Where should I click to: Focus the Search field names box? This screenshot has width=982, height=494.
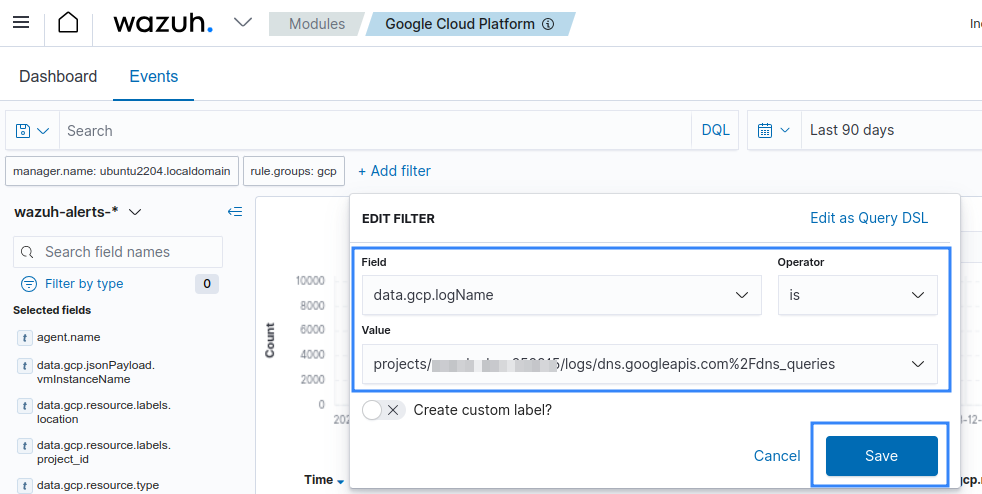[x=118, y=252]
